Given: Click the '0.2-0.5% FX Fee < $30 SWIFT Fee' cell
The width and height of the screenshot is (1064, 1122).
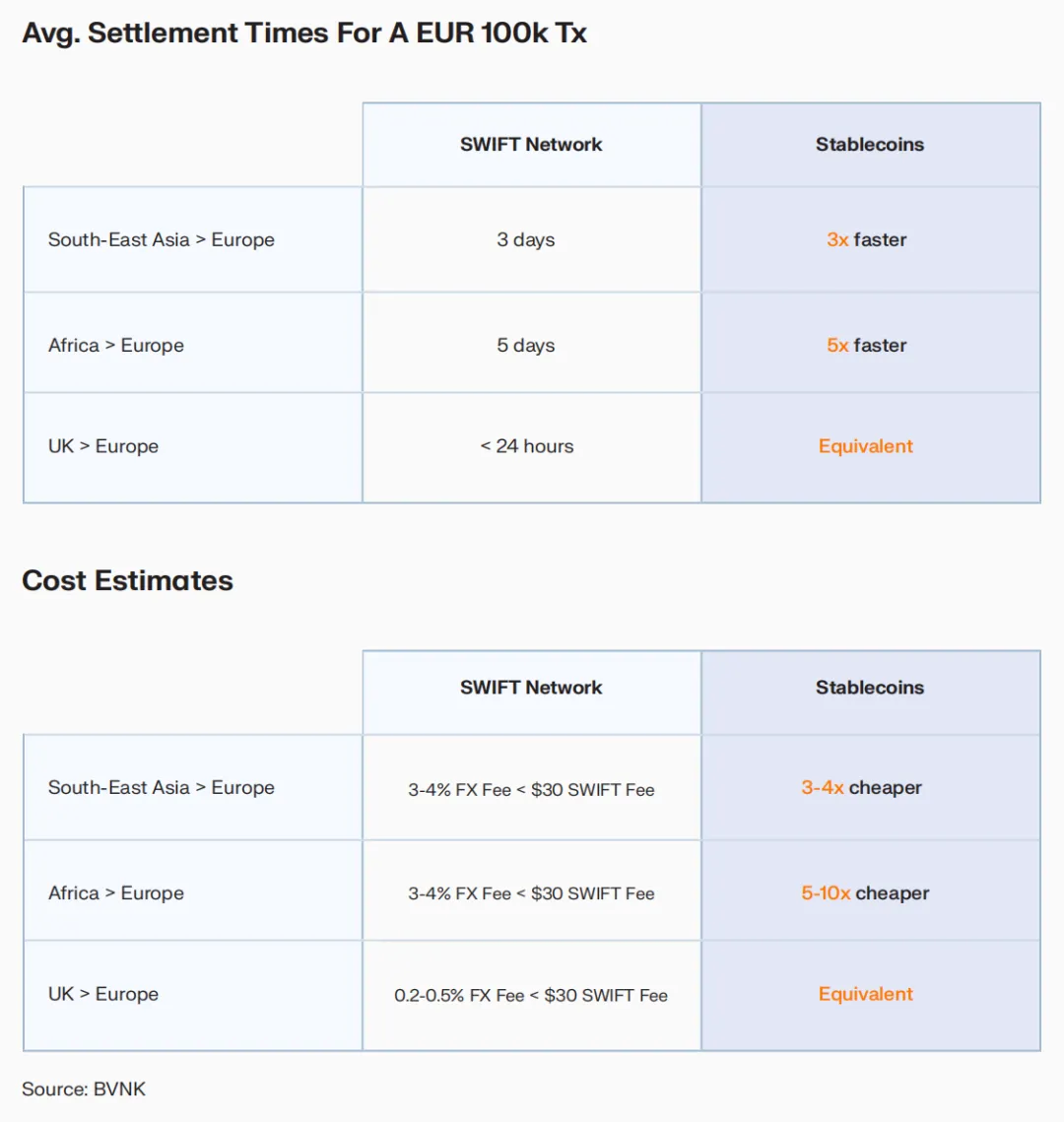Looking at the screenshot, I should click(x=531, y=996).
